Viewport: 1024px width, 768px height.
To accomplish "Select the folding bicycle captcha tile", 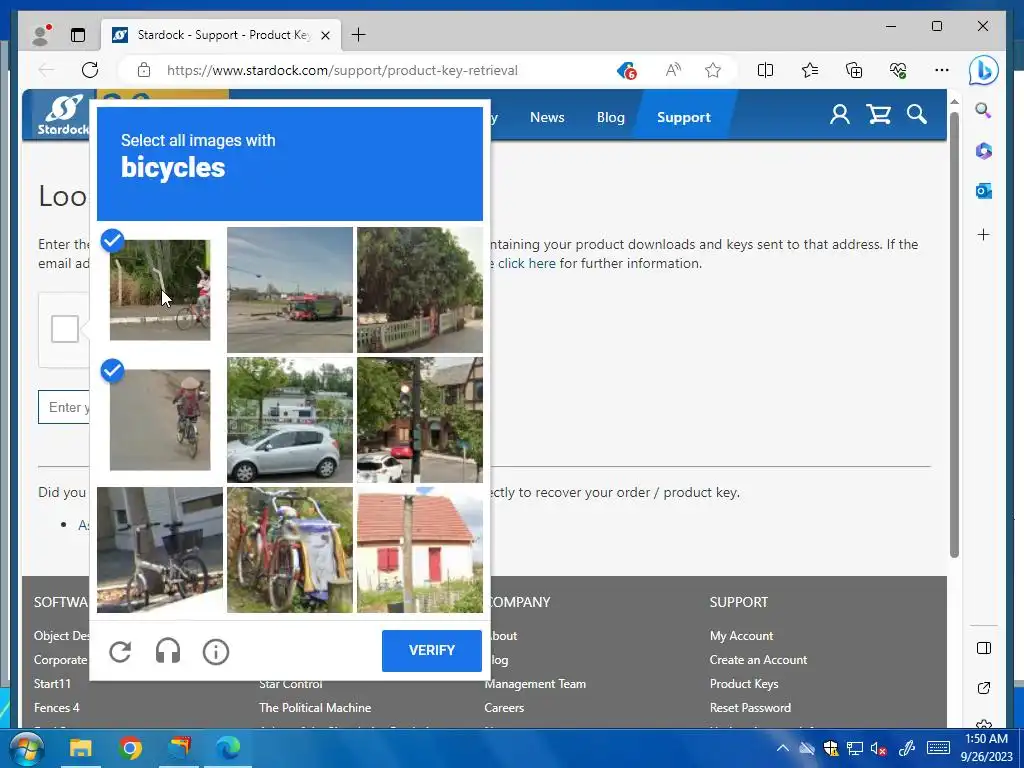I will click(x=160, y=550).
